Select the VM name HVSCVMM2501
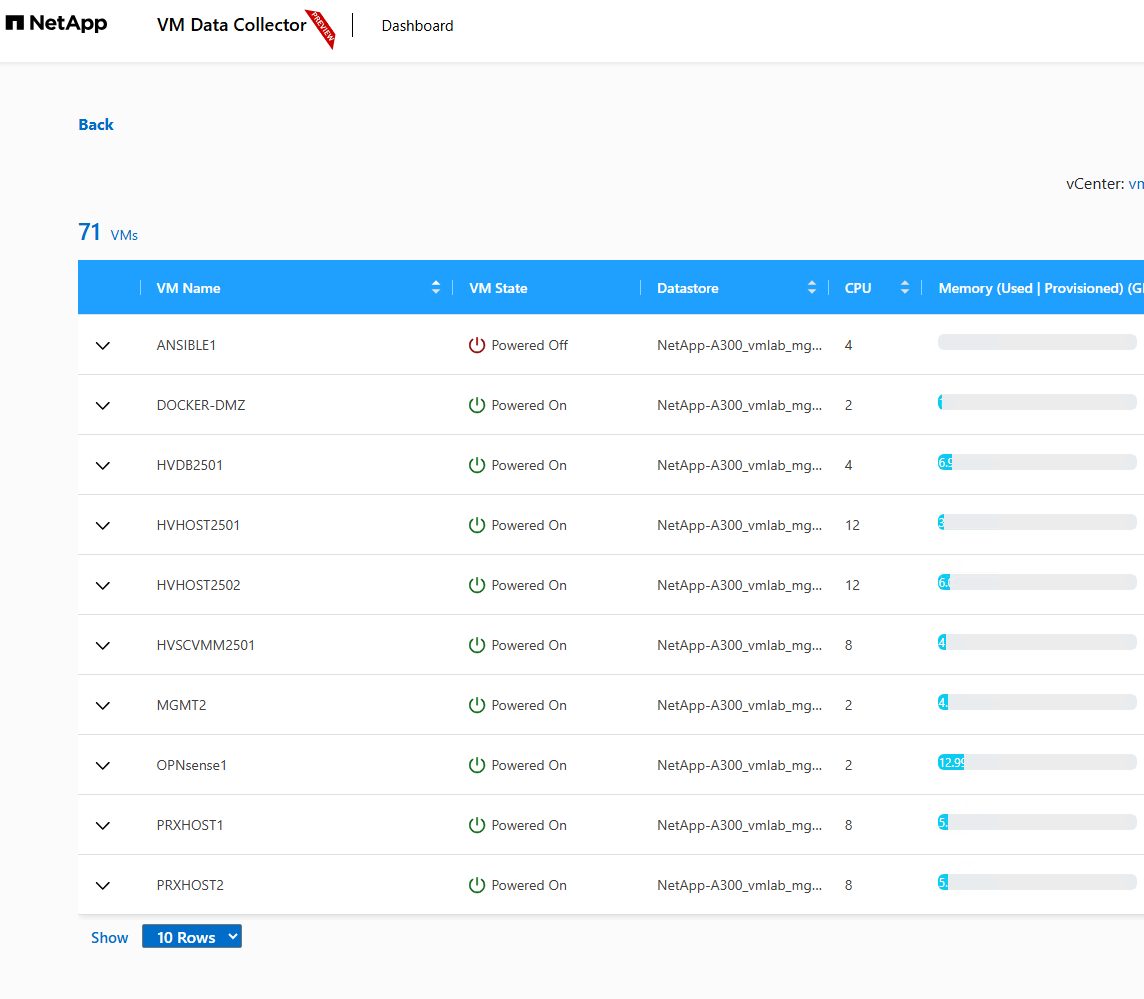Image resolution: width=1144 pixels, height=999 pixels. (206, 645)
